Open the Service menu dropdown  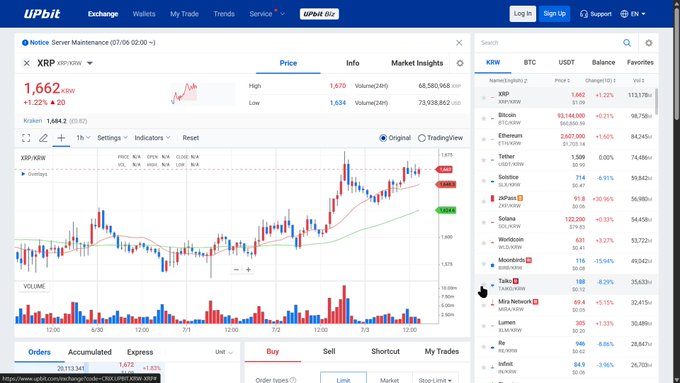pyautogui.click(x=267, y=14)
